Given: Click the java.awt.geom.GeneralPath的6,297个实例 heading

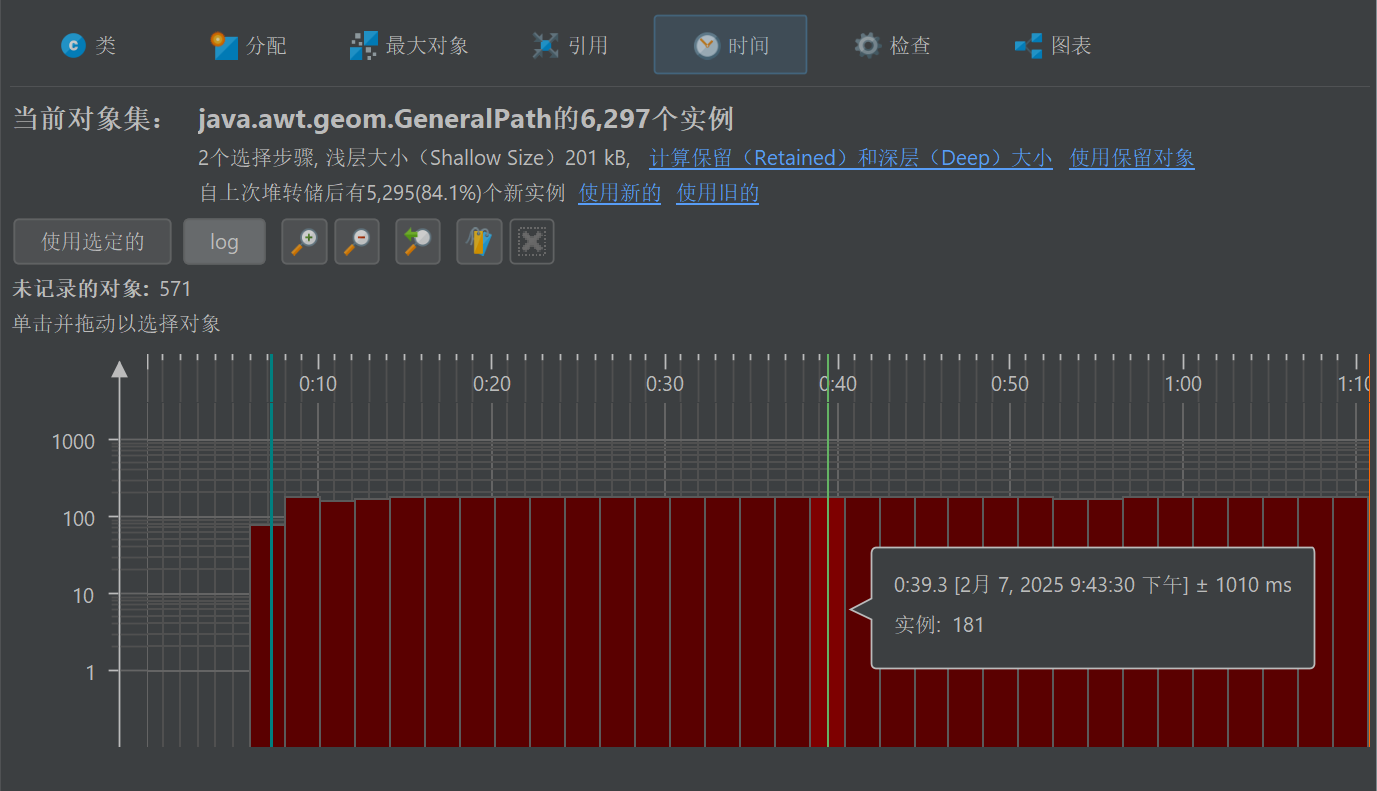Looking at the screenshot, I should pos(466,120).
